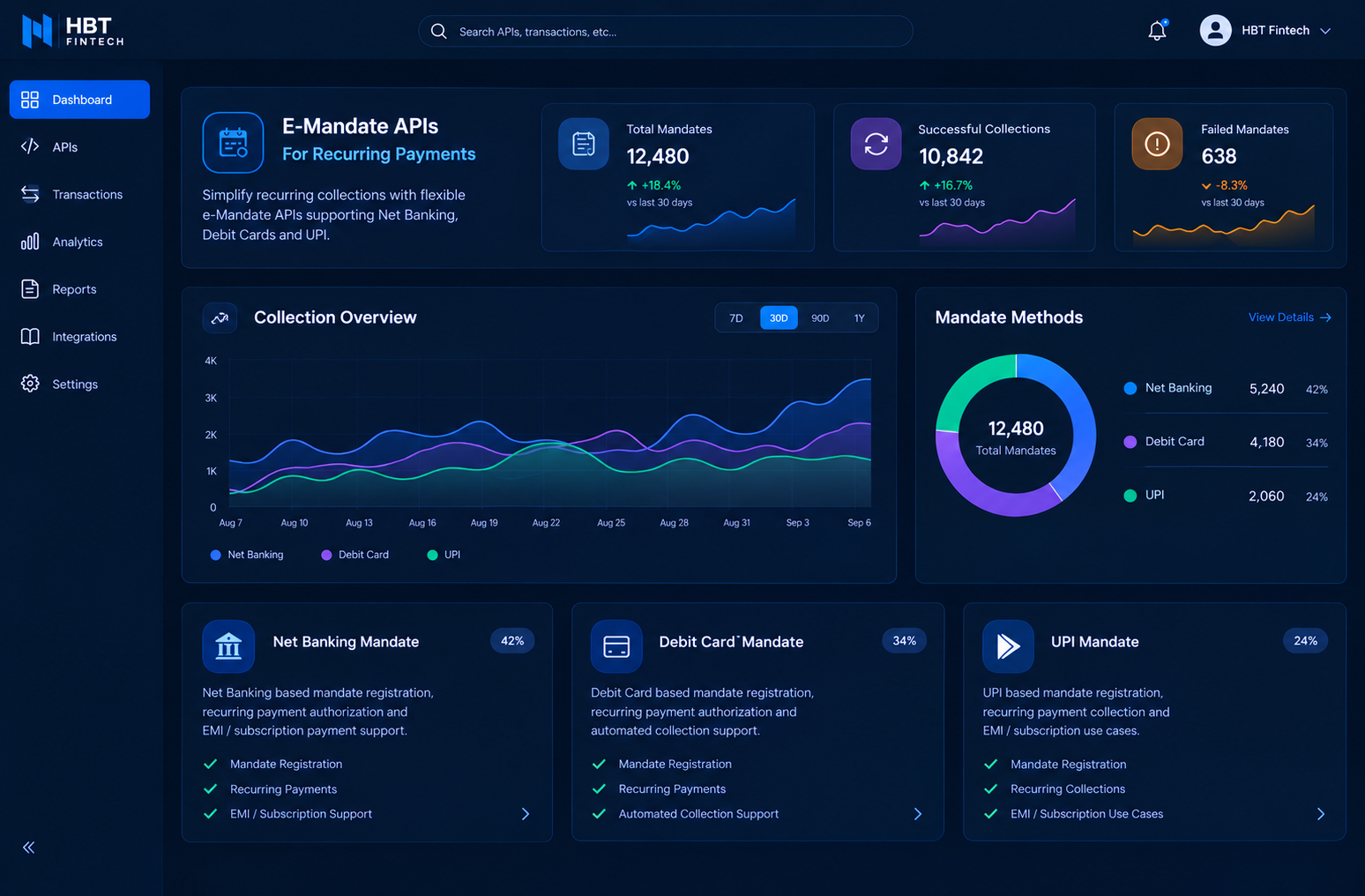Click the Settings gear icon in sidebar
This screenshot has width=1365, height=896.
[x=30, y=384]
